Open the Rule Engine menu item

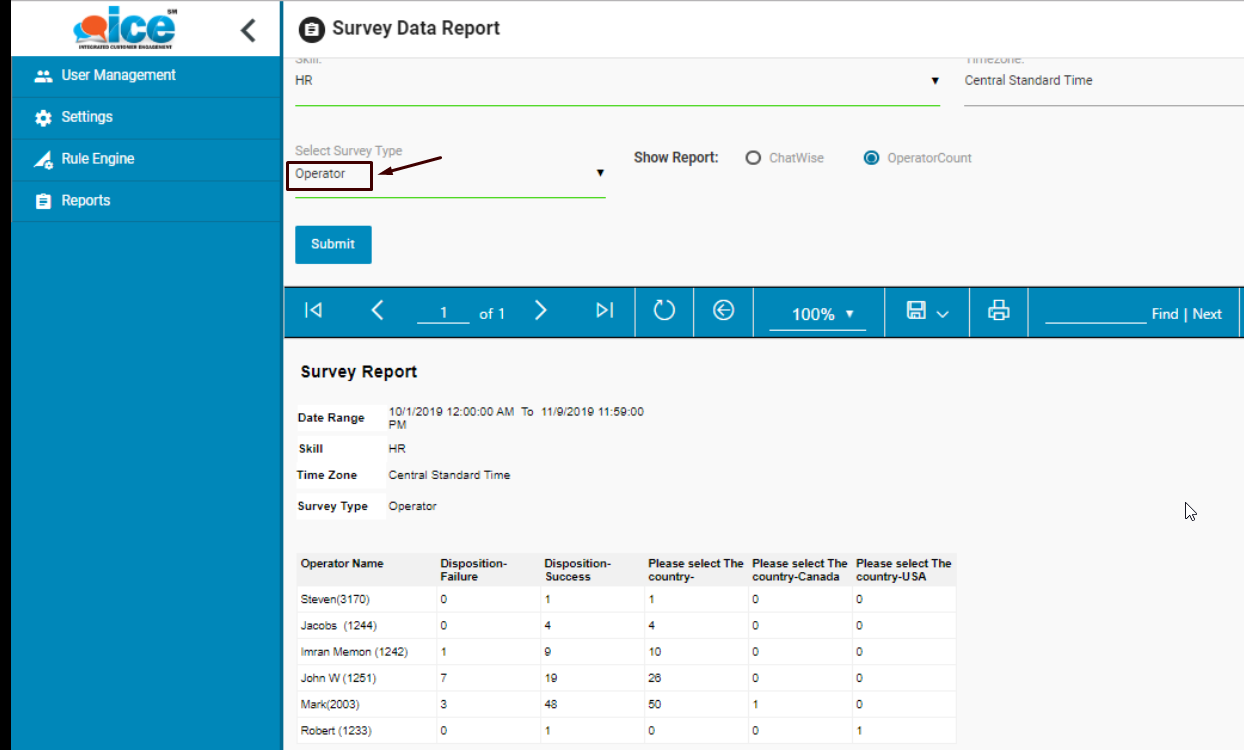(97, 159)
